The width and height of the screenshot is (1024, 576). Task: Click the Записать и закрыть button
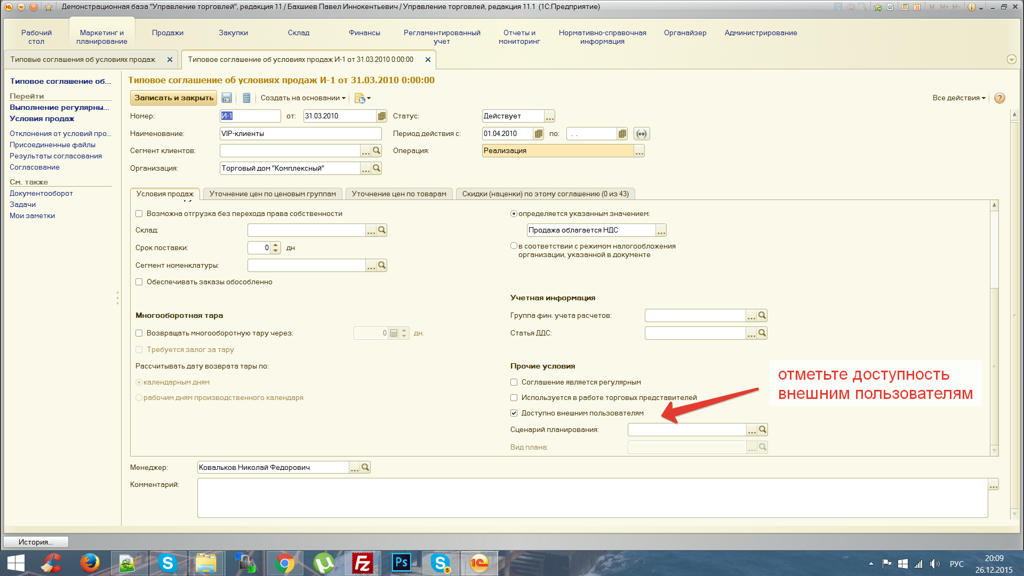point(174,98)
